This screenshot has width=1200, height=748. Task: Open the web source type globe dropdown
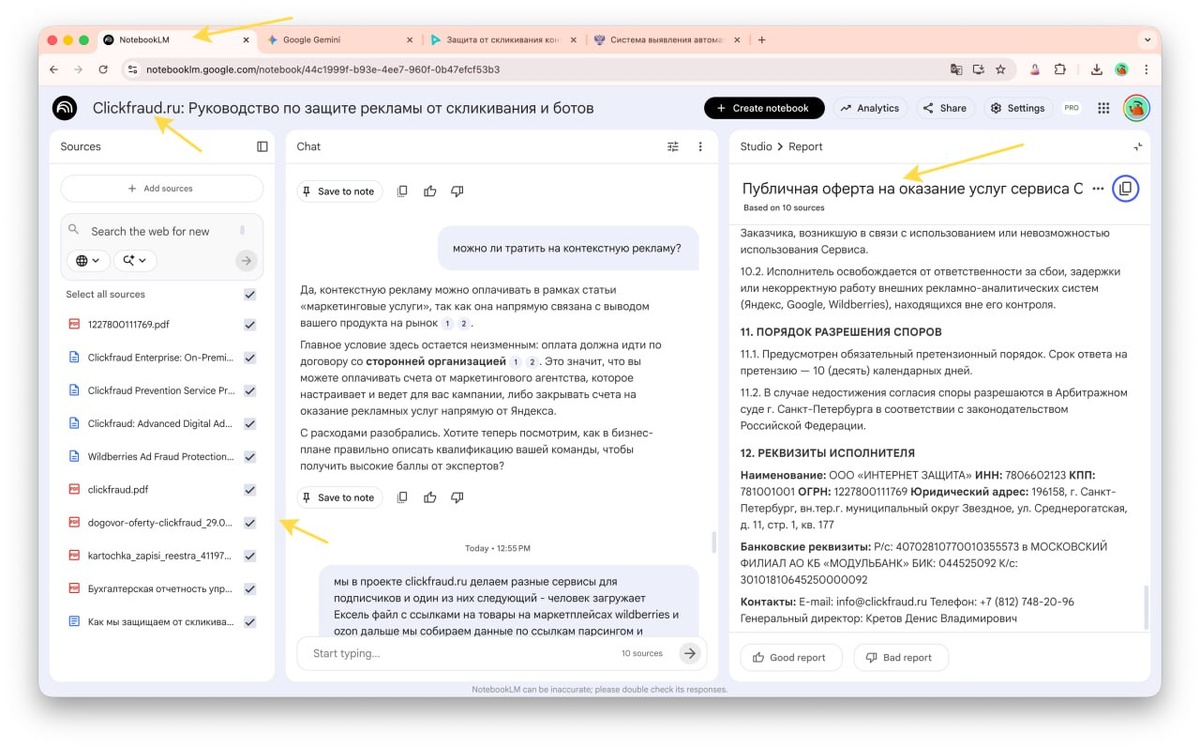point(88,260)
